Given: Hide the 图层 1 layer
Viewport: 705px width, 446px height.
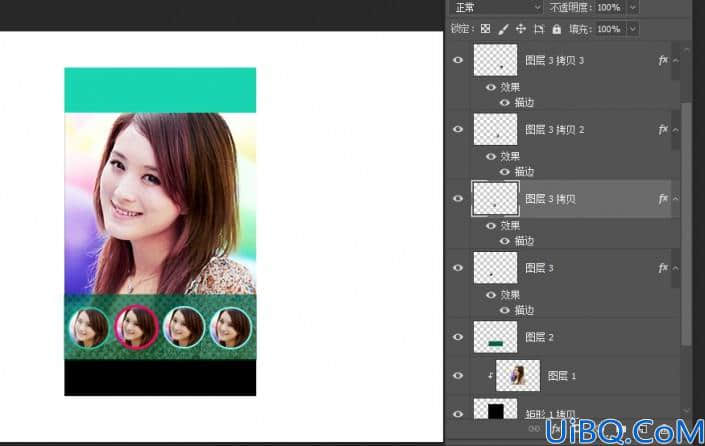Looking at the screenshot, I should click(x=458, y=375).
